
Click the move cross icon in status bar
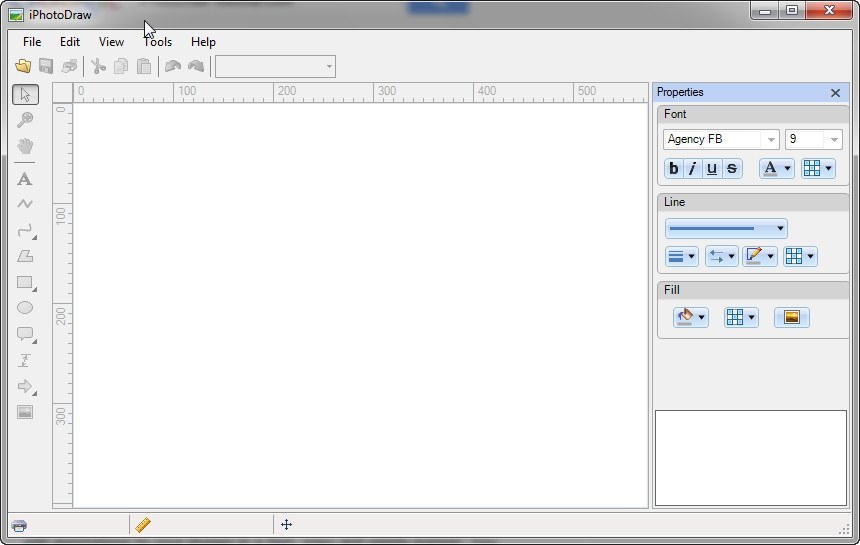tap(286, 525)
